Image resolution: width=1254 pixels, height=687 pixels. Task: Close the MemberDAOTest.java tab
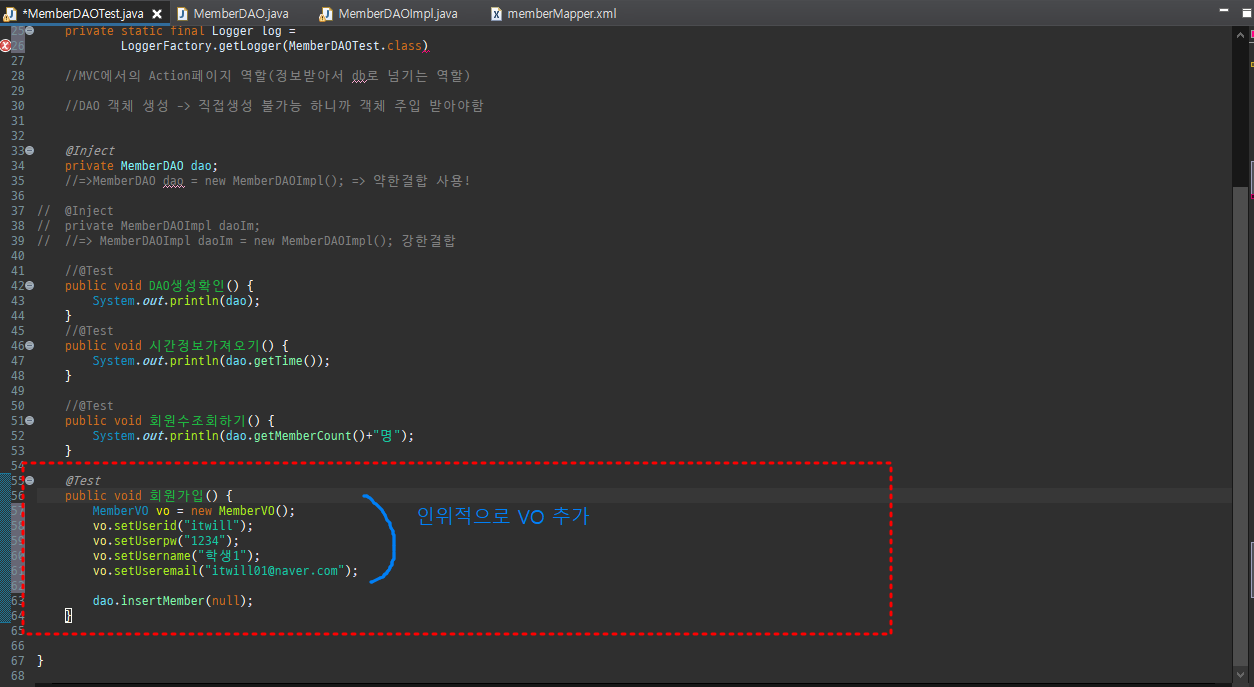tap(157, 14)
